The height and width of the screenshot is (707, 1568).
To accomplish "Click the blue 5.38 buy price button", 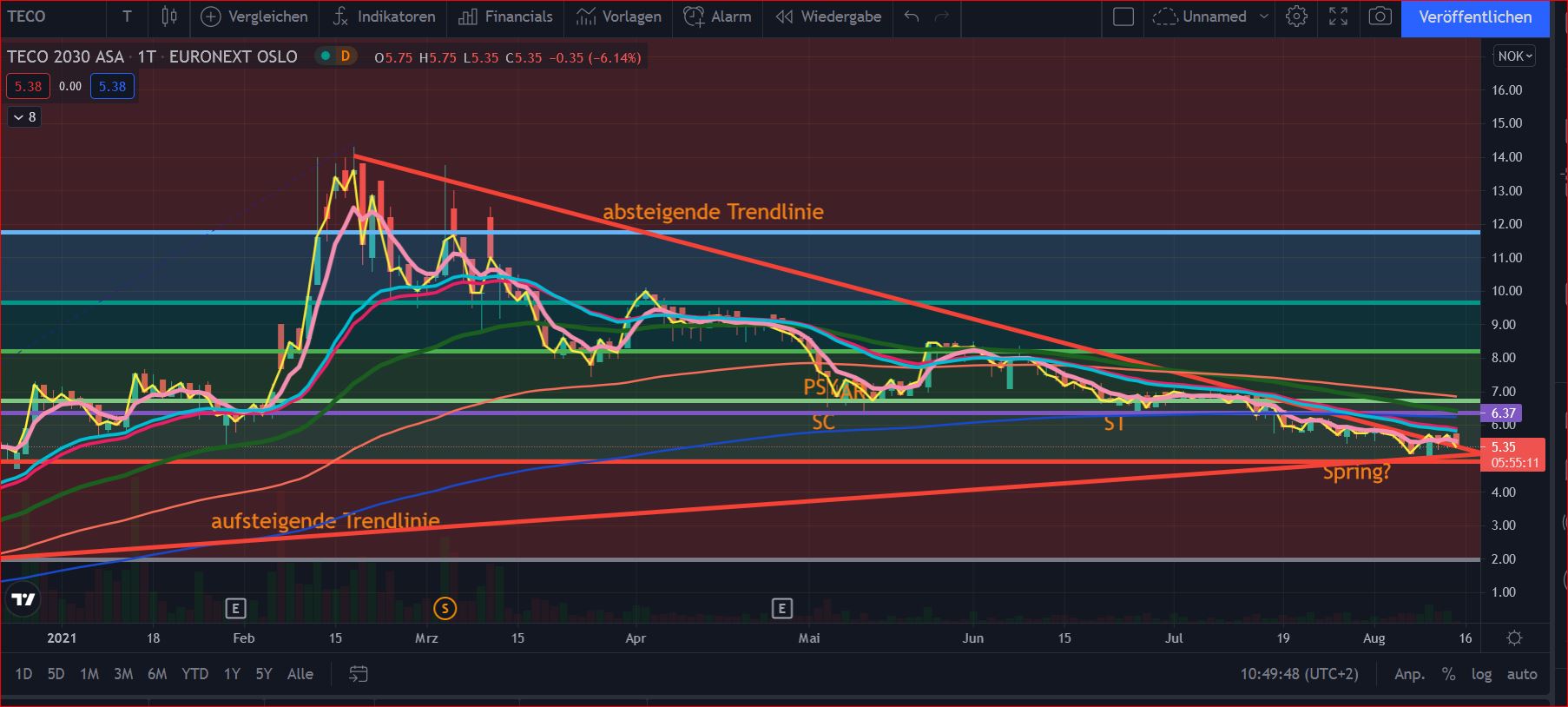I will 112,87.
